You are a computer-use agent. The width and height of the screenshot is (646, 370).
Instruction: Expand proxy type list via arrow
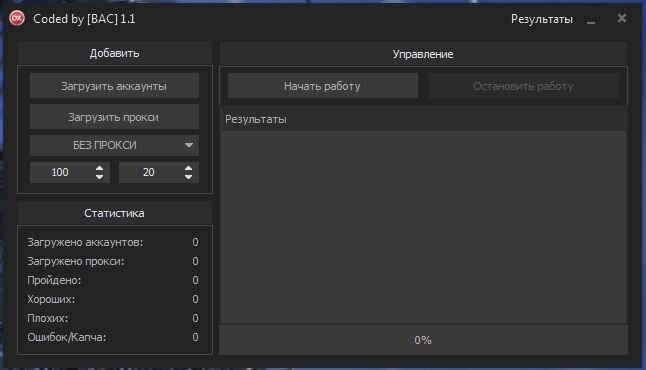pyautogui.click(x=189, y=145)
